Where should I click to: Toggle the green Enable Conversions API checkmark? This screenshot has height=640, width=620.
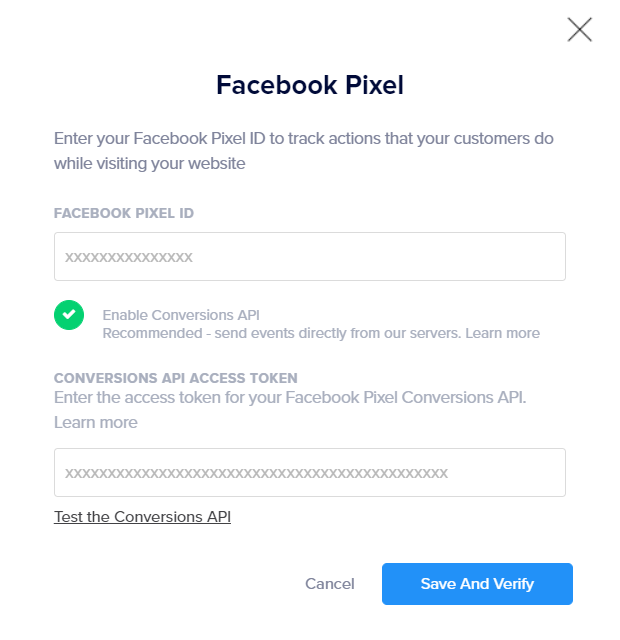(x=69, y=316)
